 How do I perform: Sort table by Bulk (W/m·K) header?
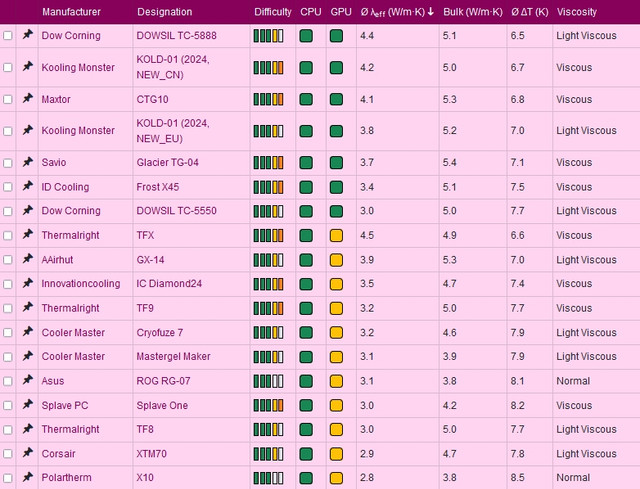tap(473, 12)
